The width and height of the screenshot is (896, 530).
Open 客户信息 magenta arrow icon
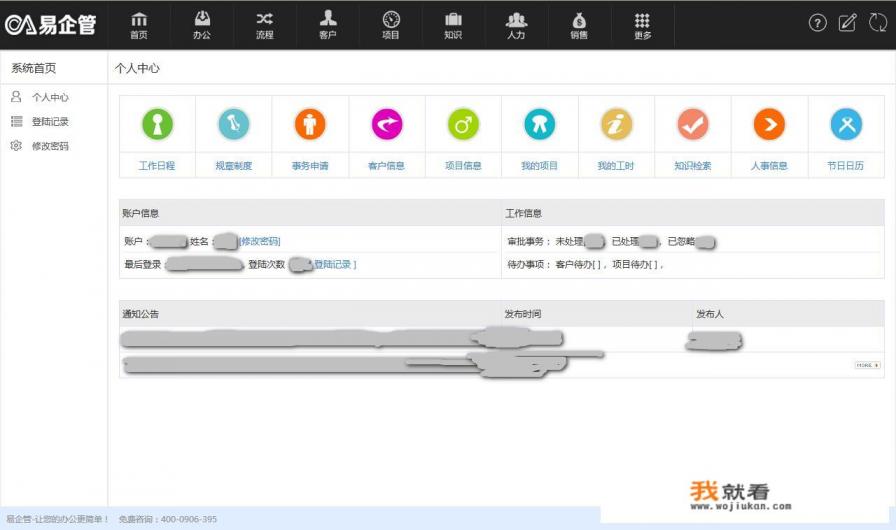pos(387,124)
